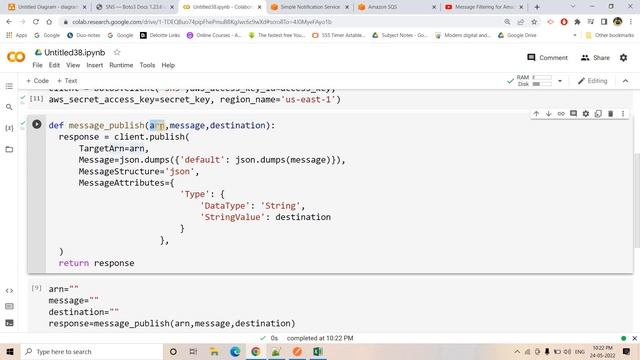The image size is (640, 360).
Task: Add a new Text cell
Action: 67,81
